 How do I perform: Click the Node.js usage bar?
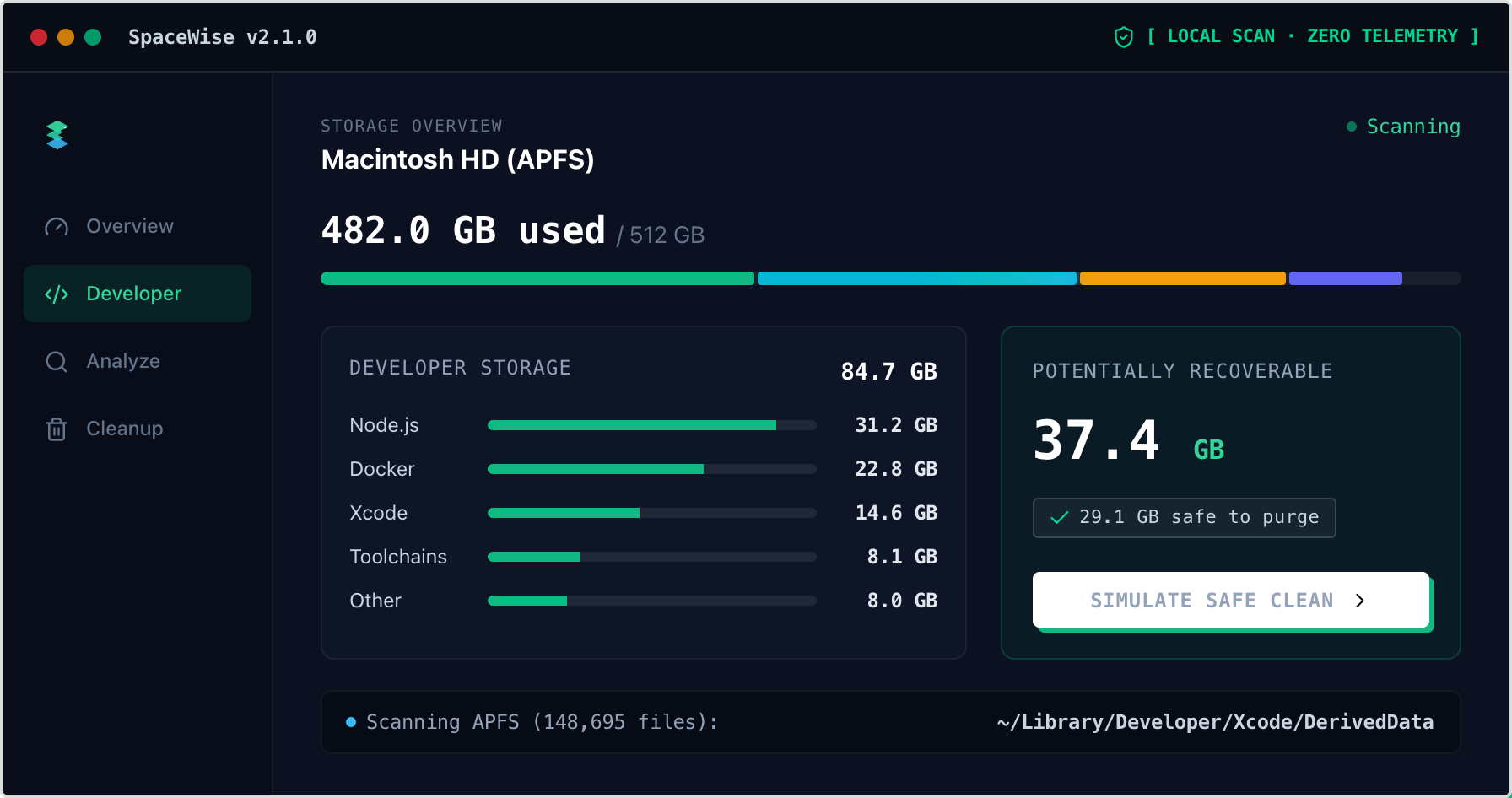(652, 425)
